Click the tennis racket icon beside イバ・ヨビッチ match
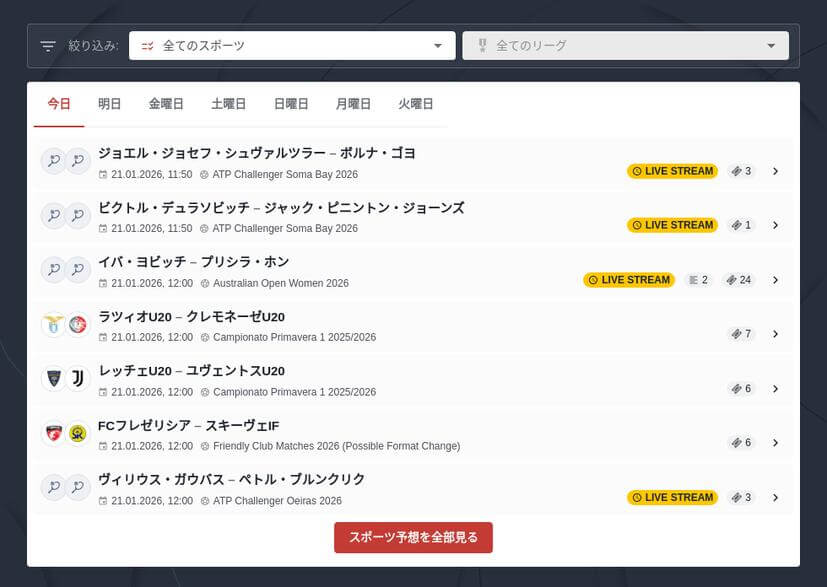Image resolution: width=827 pixels, height=587 pixels. coord(52,269)
